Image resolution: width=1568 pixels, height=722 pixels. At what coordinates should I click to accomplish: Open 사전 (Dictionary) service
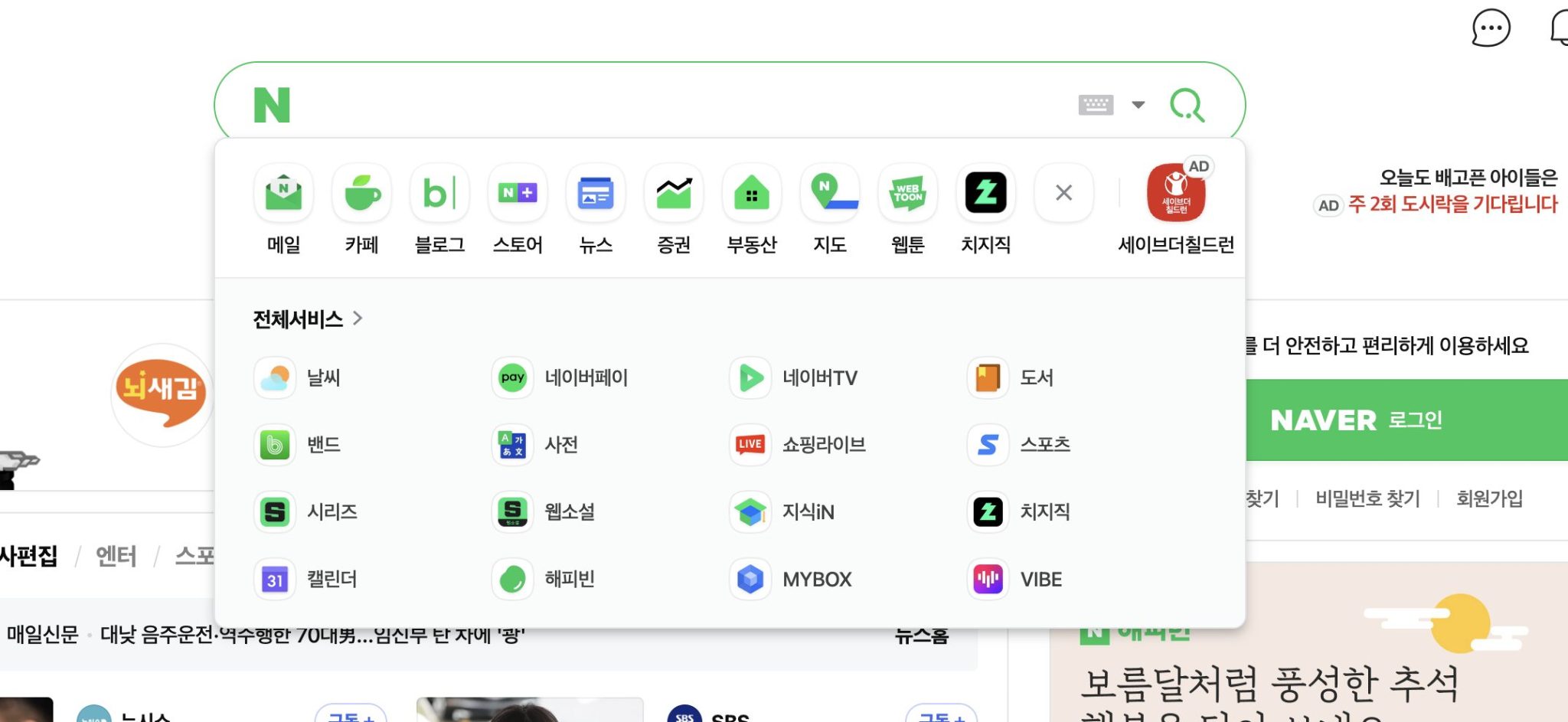pos(535,445)
